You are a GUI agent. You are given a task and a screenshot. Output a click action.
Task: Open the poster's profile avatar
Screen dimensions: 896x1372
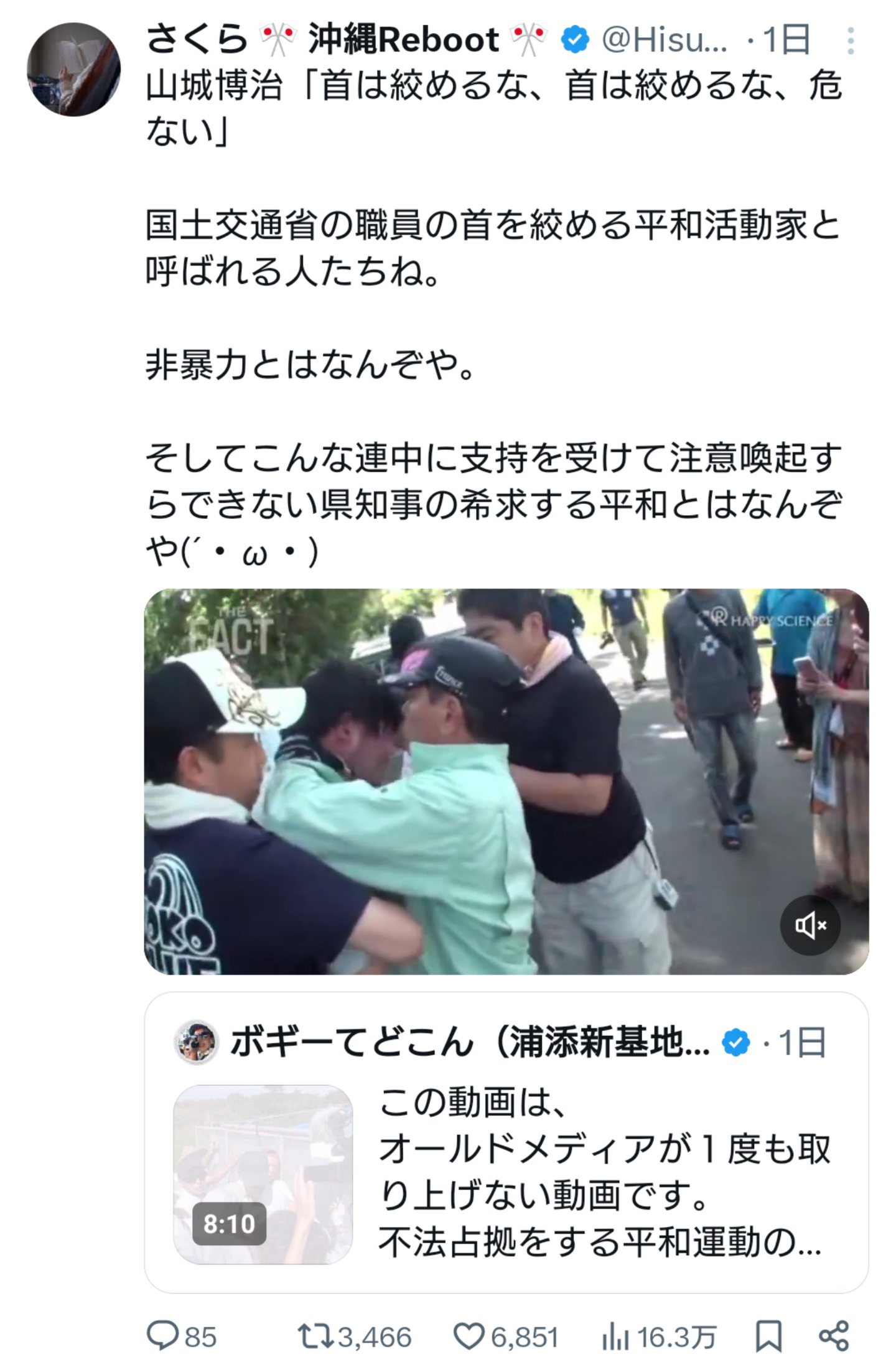tap(73, 70)
